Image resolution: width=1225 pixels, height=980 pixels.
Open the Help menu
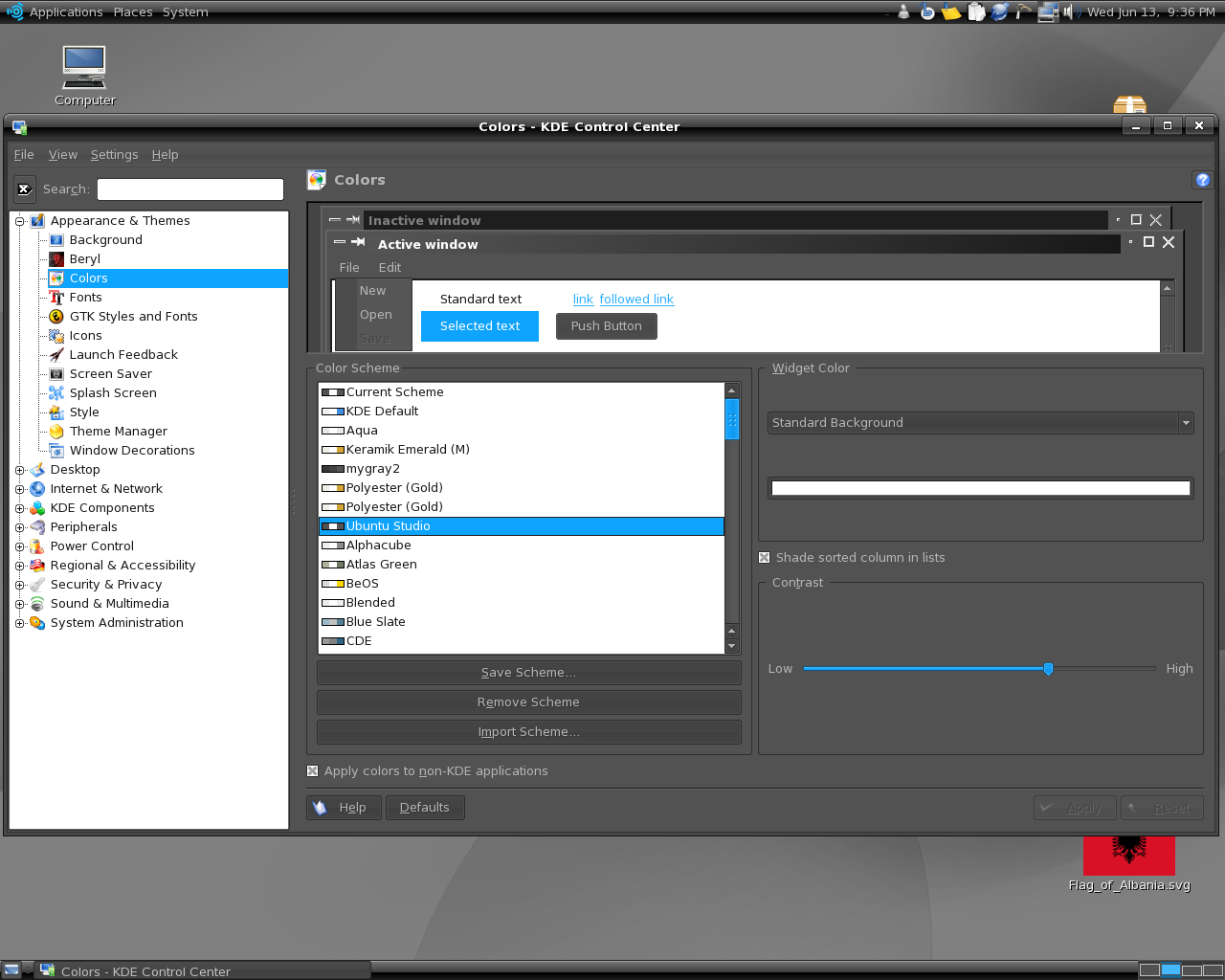tap(165, 155)
